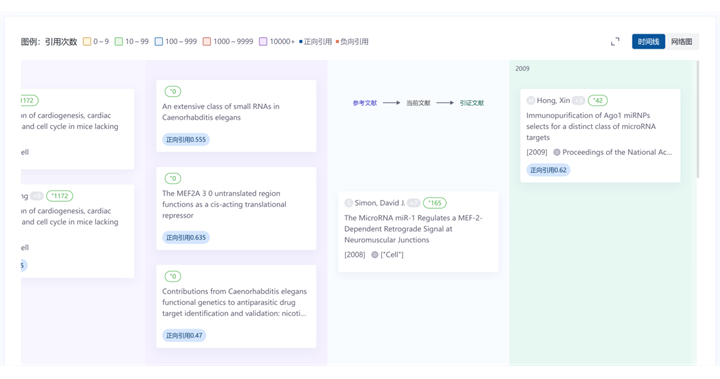Click the additional authors badge after Simon, David J.
The image size is (720, 379).
(x=414, y=203)
